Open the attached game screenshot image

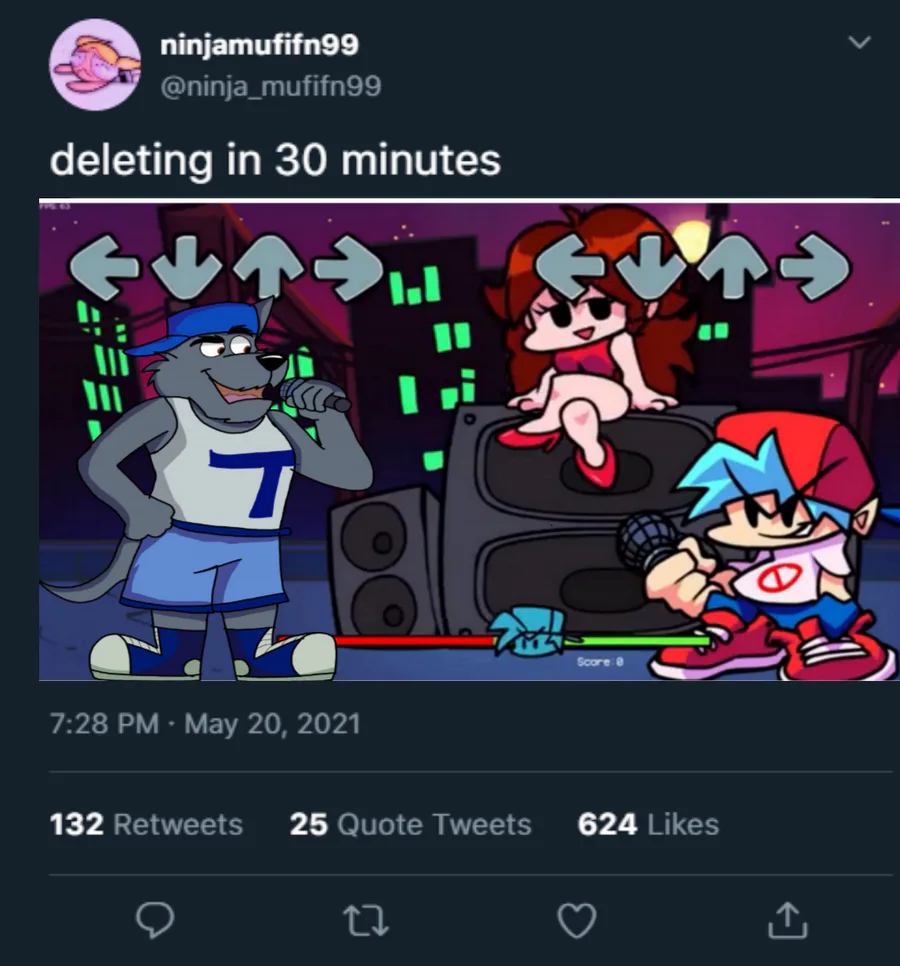tap(468, 440)
